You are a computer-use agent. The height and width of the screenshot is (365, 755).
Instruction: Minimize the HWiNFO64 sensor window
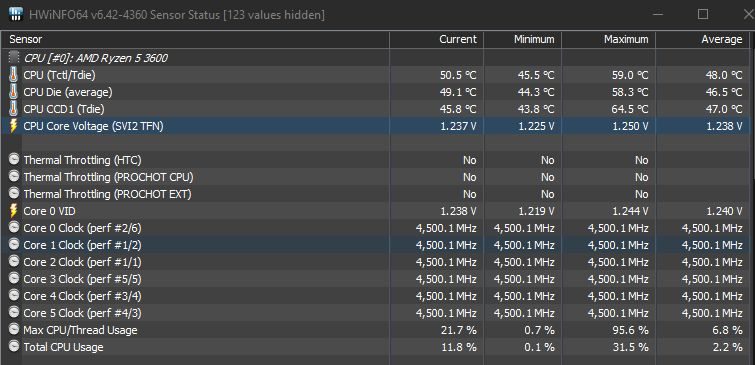pos(658,14)
